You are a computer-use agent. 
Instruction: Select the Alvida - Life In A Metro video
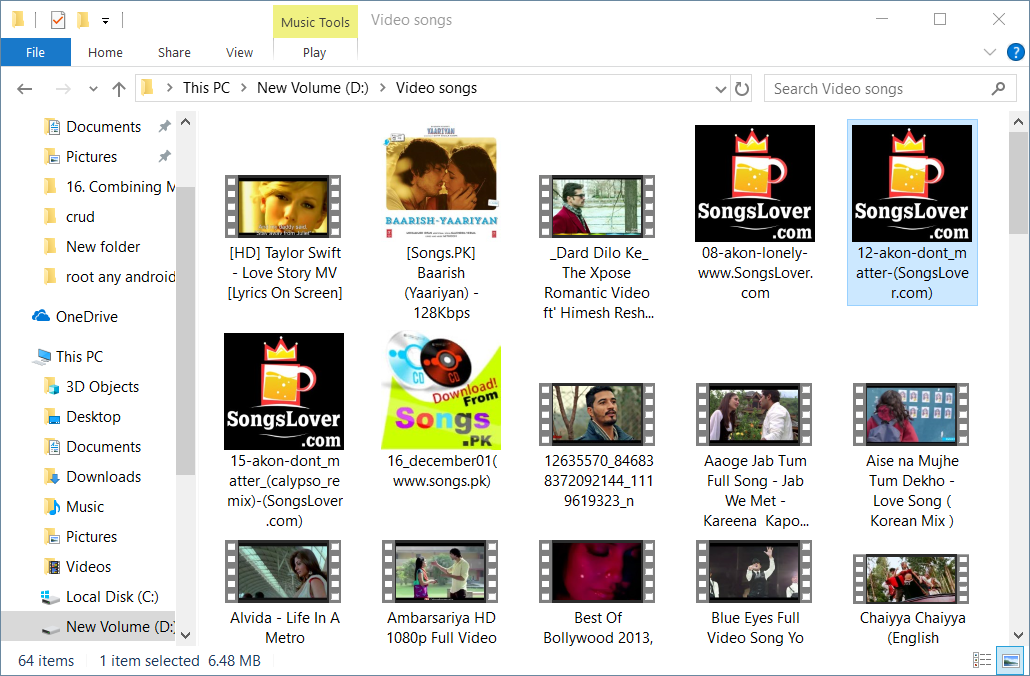[x=284, y=593]
